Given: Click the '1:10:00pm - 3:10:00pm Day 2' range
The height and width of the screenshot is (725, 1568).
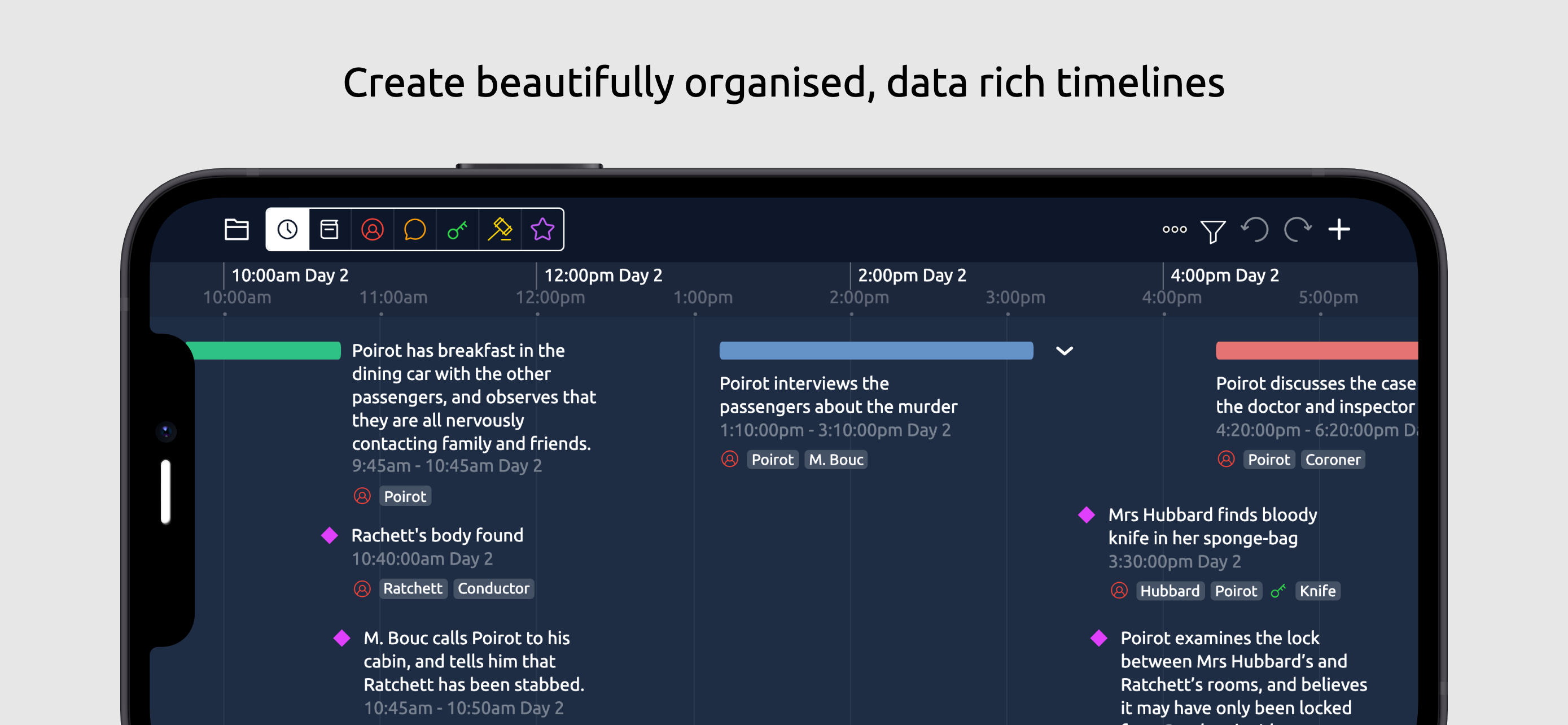Looking at the screenshot, I should [835, 430].
